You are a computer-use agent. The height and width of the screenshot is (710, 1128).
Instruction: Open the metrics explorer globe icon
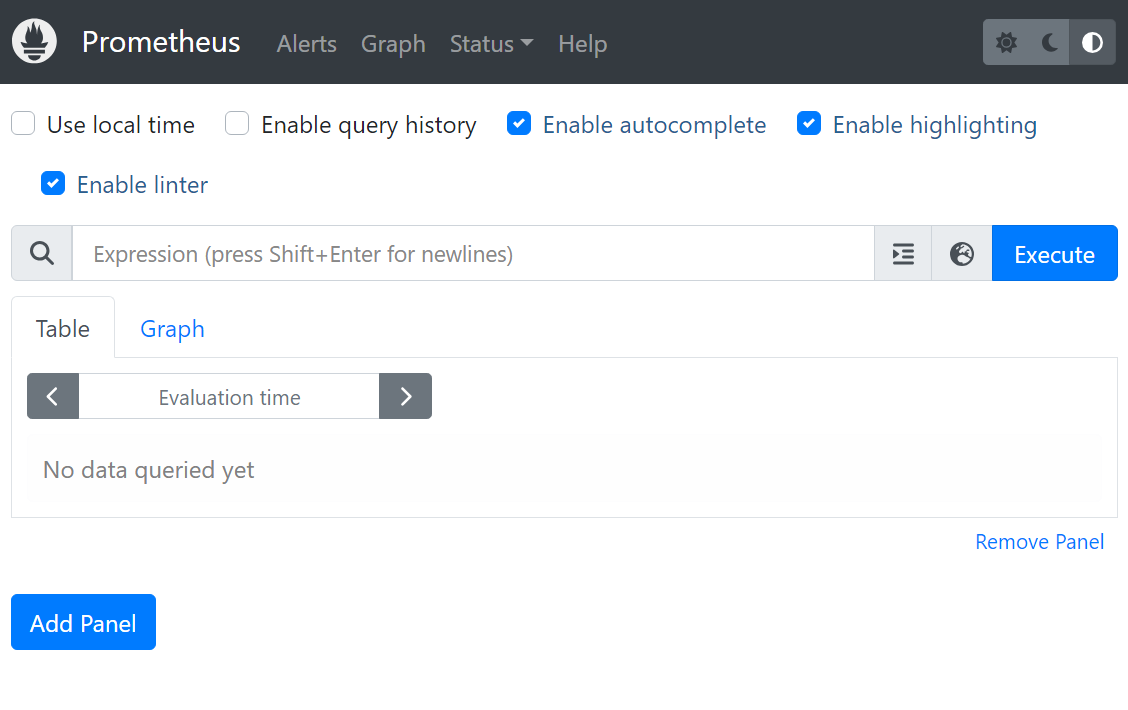962,254
